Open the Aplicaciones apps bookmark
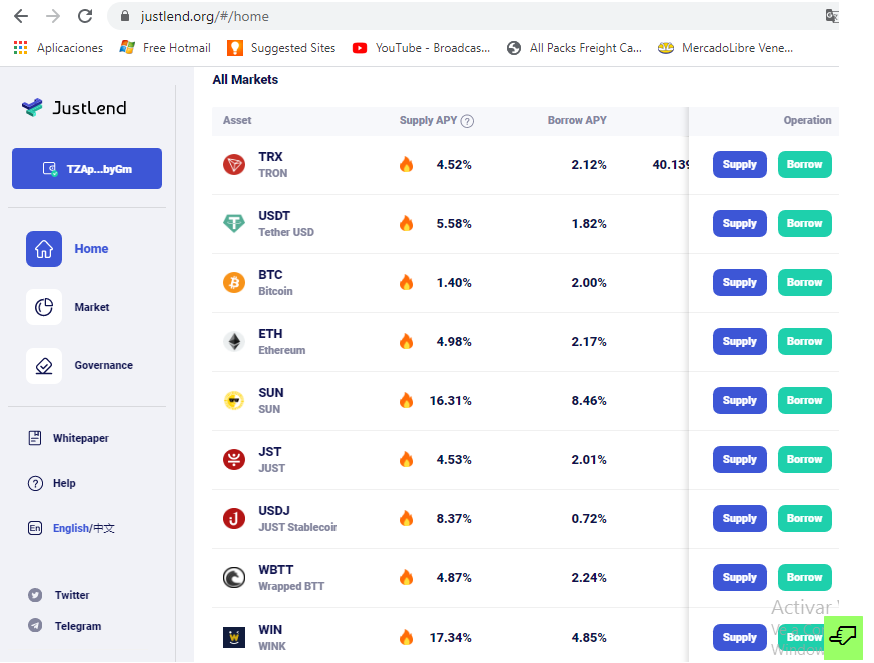This screenshot has height=663, width=874. pos(59,48)
